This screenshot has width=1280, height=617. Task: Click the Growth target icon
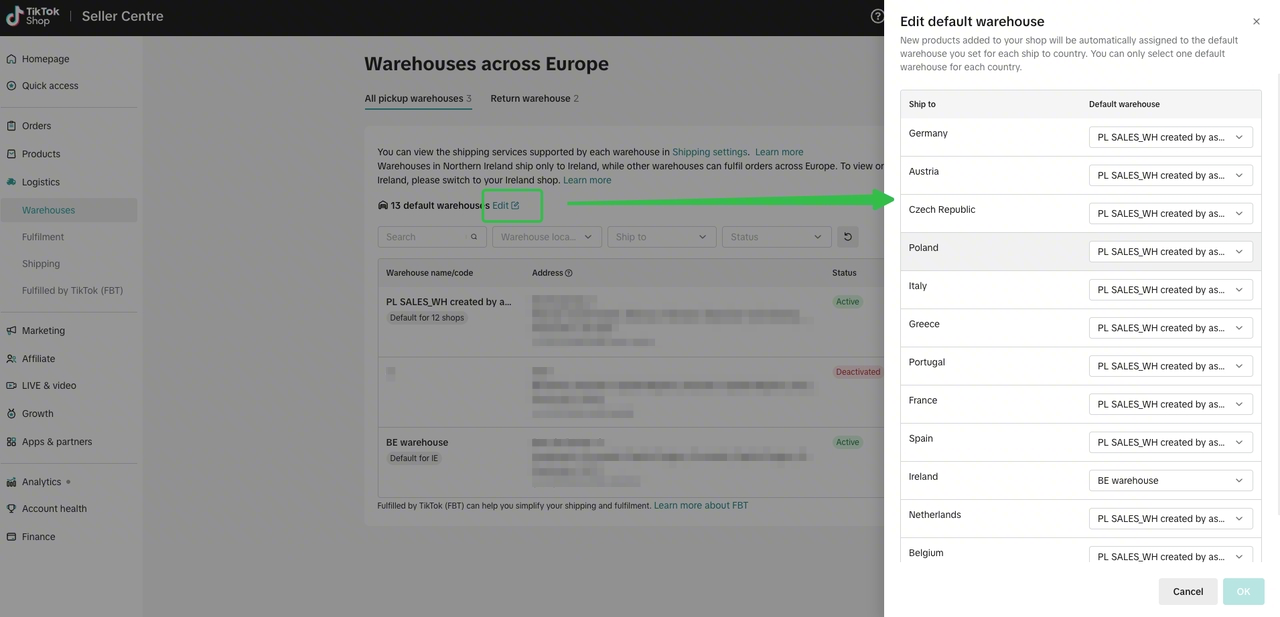[x=12, y=414]
